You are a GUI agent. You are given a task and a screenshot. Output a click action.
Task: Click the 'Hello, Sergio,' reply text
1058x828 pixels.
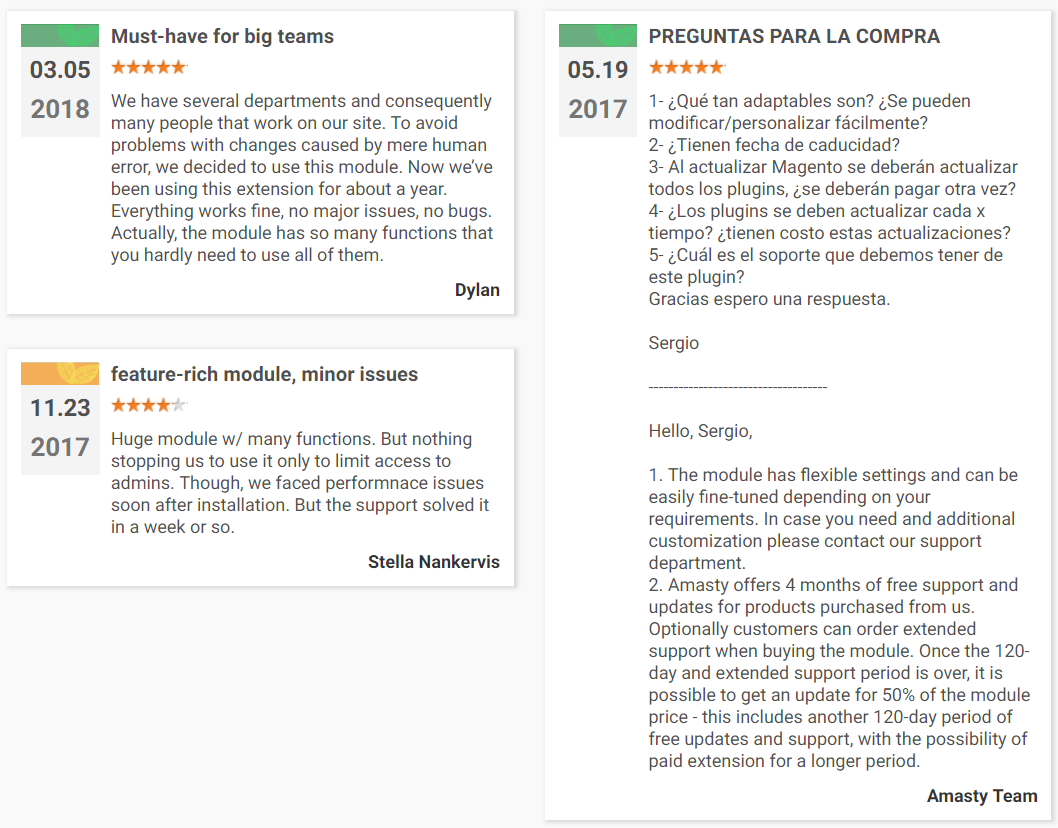[x=700, y=431]
